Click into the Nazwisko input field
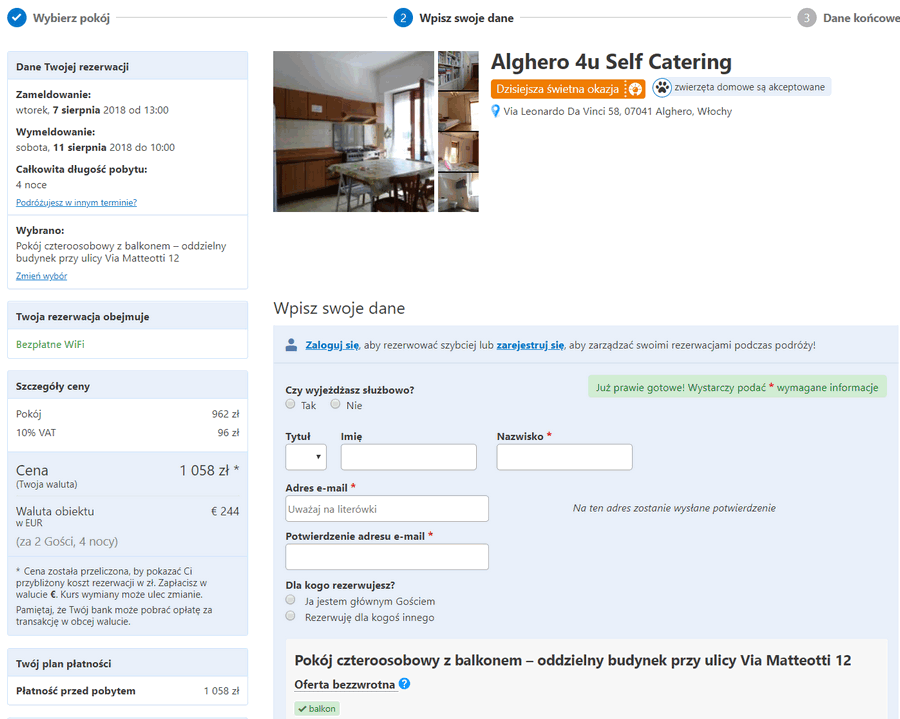 coord(564,457)
